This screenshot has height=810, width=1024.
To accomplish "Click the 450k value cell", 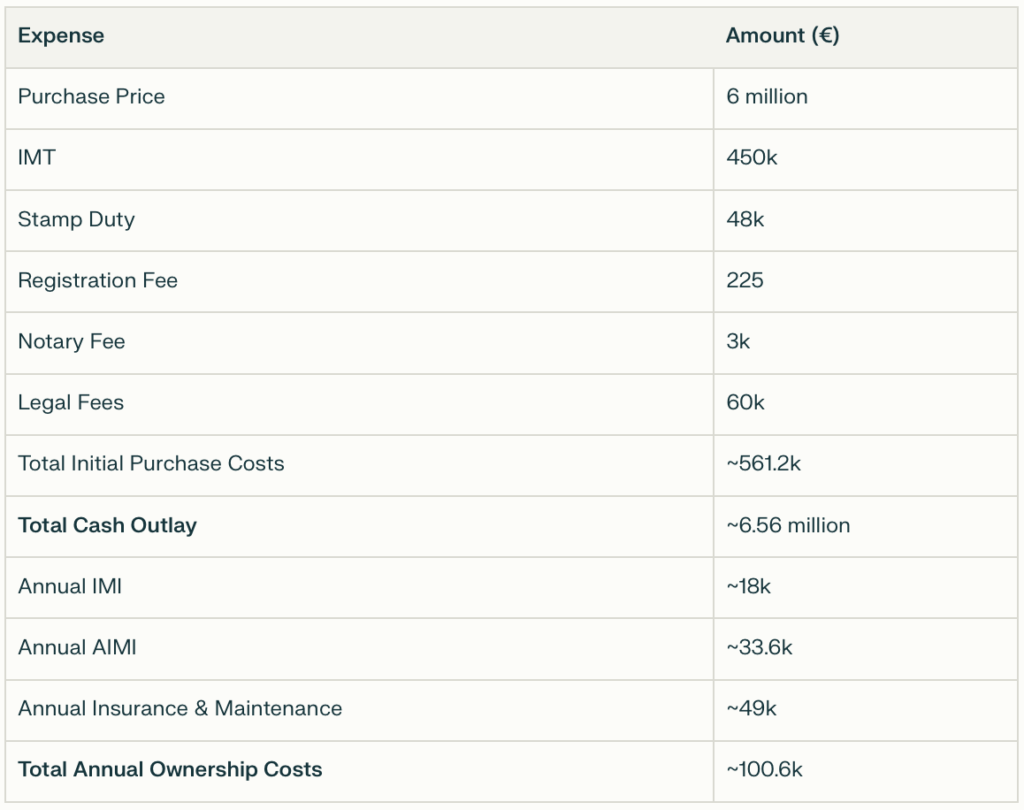I will click(x=750, y=158).
